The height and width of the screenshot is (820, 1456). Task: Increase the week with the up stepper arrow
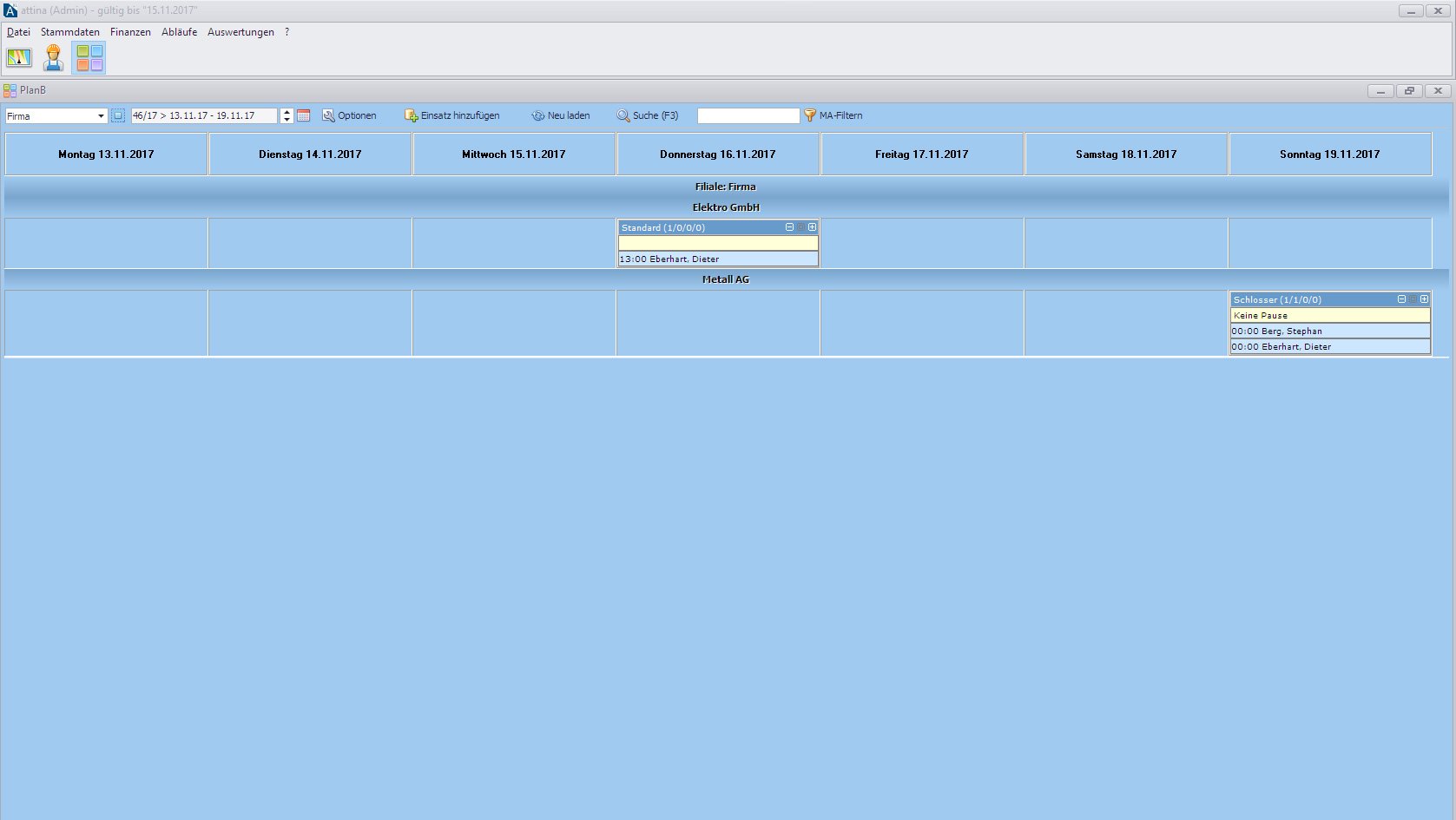pyautogui.click(x=287, y=112)
